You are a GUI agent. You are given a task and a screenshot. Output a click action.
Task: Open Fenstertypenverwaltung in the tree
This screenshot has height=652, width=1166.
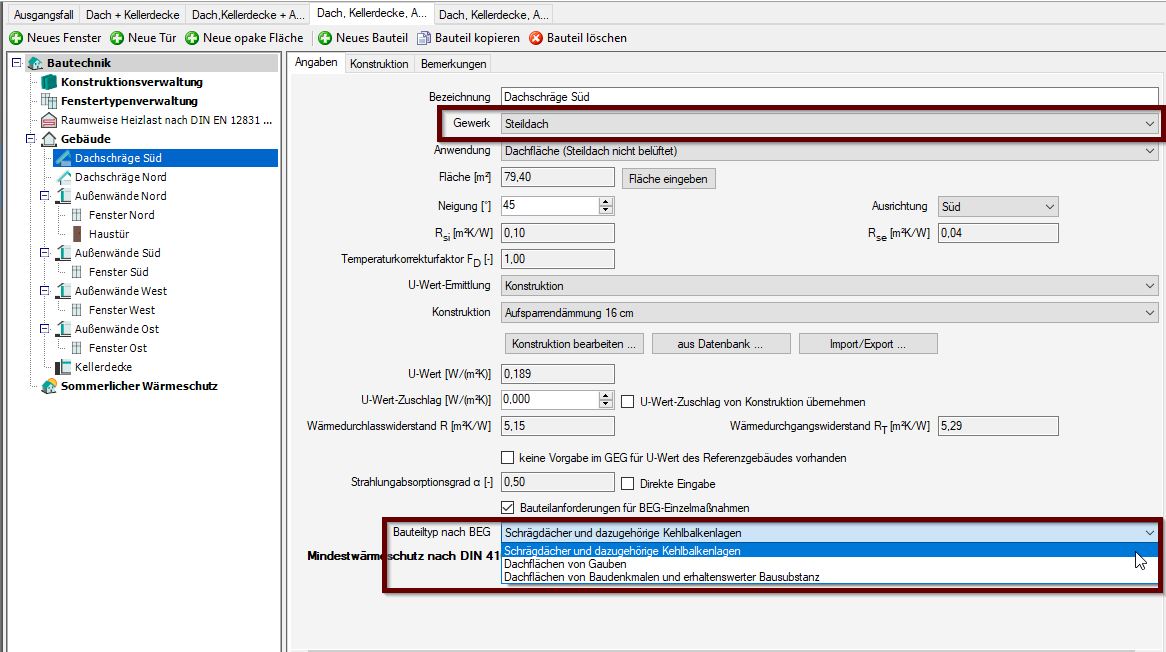(x=128, y=101)
